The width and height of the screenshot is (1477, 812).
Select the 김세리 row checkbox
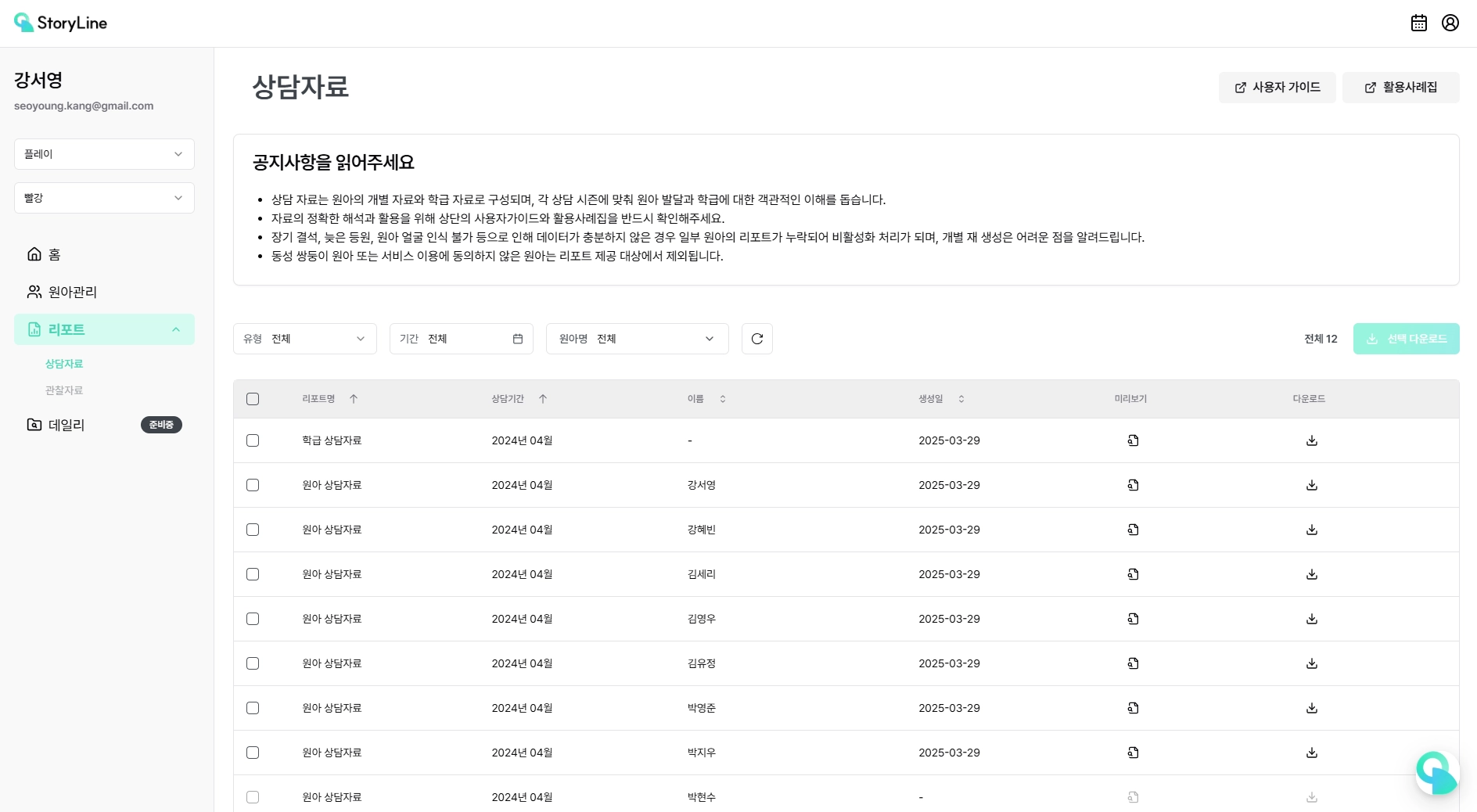point(253,574)
